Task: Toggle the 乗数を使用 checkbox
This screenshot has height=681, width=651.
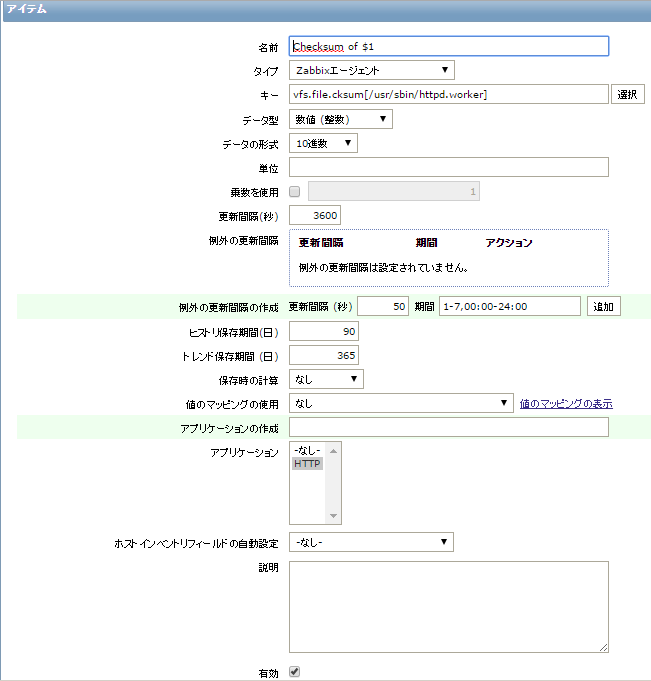Action: (x=294, y=192)
